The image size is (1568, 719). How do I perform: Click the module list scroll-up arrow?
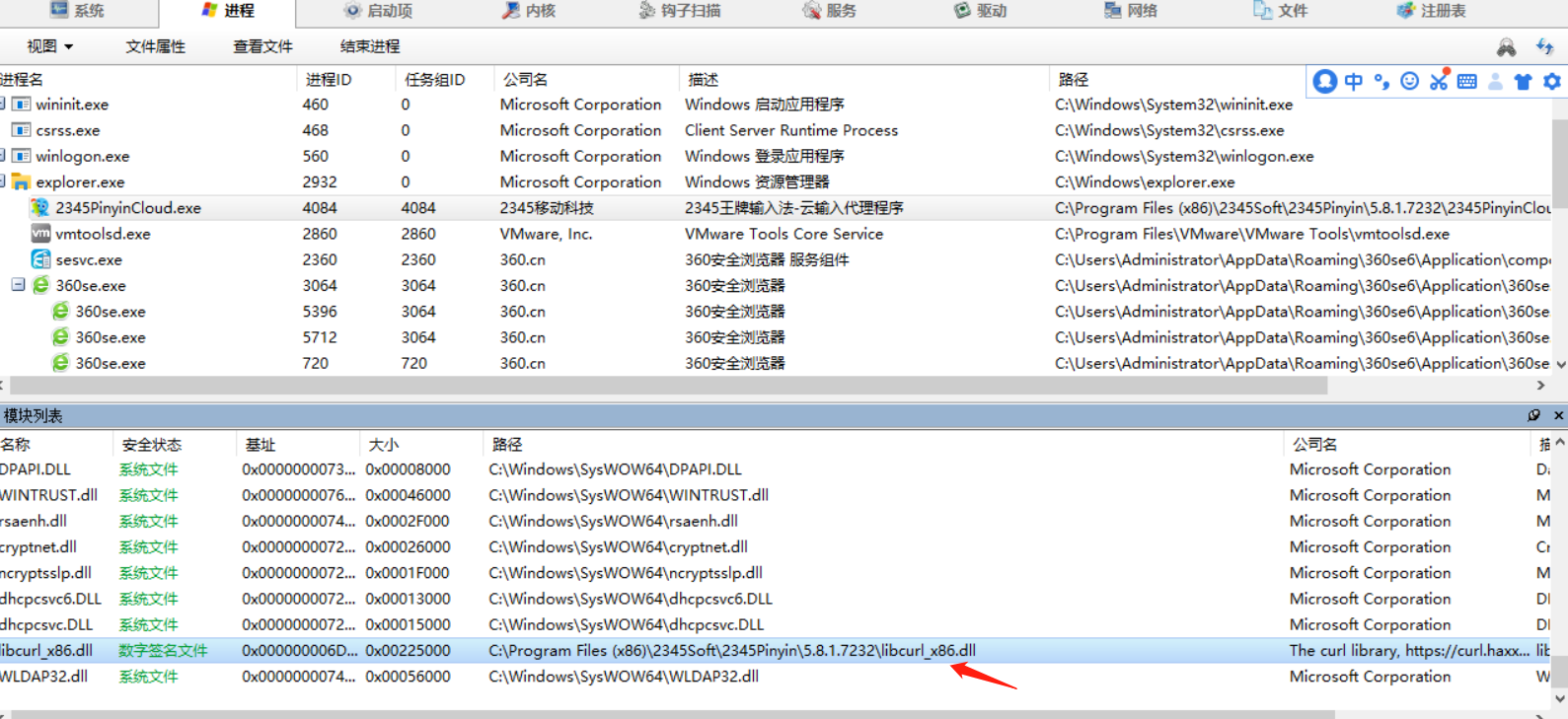(1560, 444)
